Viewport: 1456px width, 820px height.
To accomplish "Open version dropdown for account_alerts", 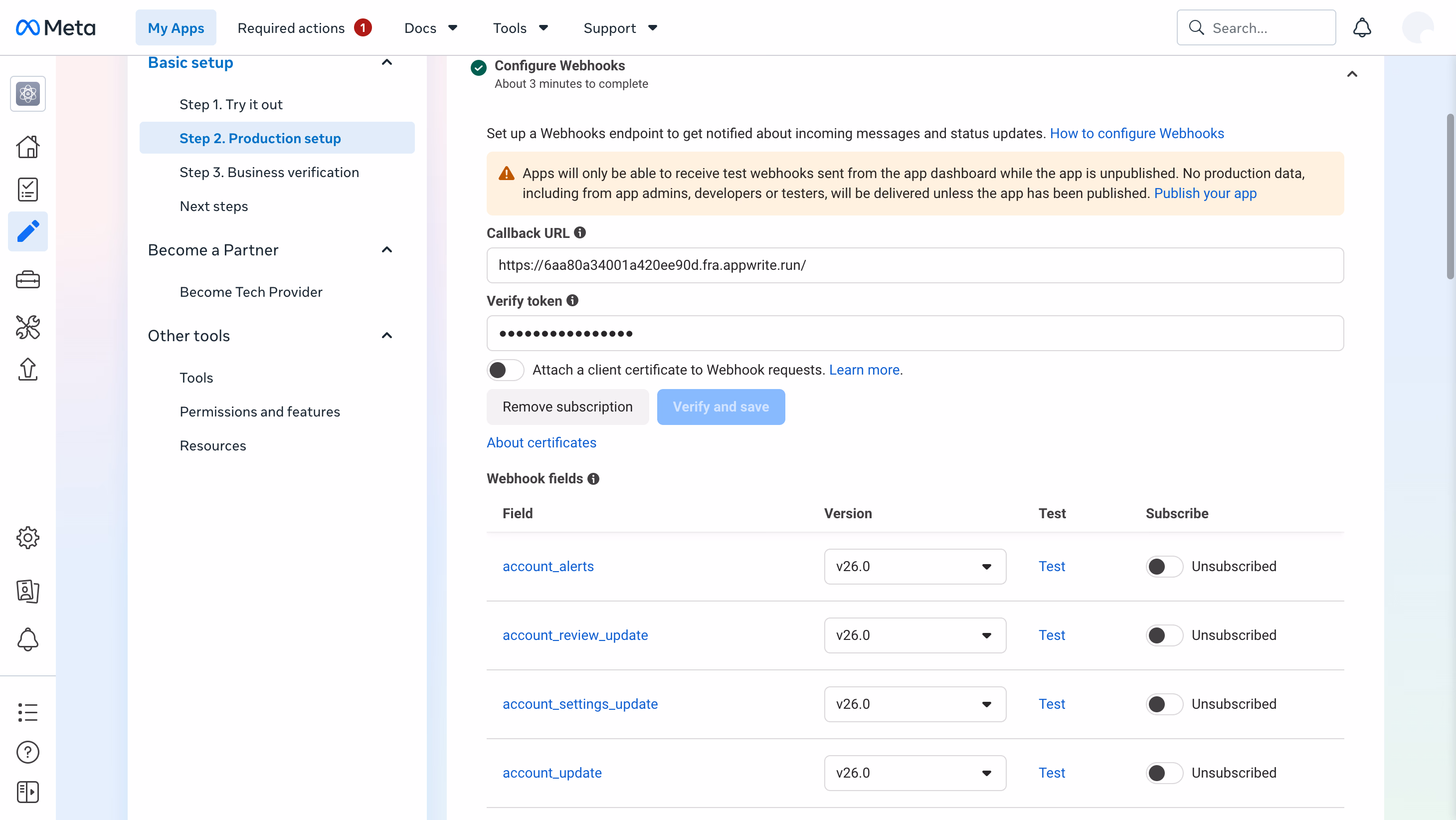I will tap(914, 566).
